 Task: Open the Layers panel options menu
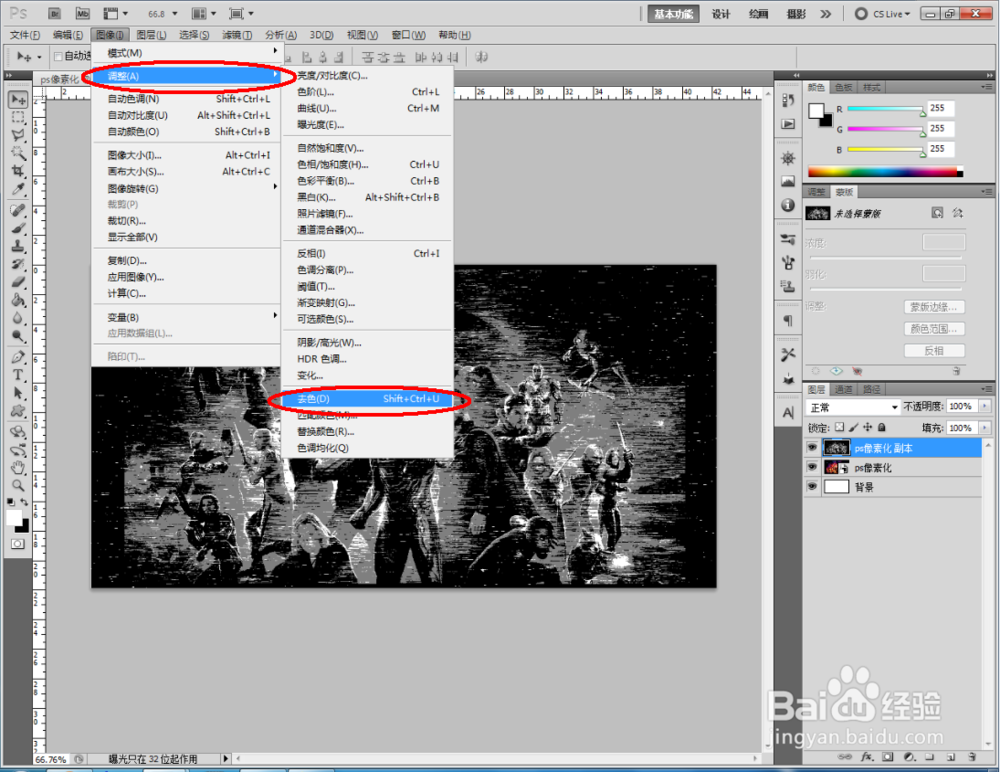pos(987,389)
